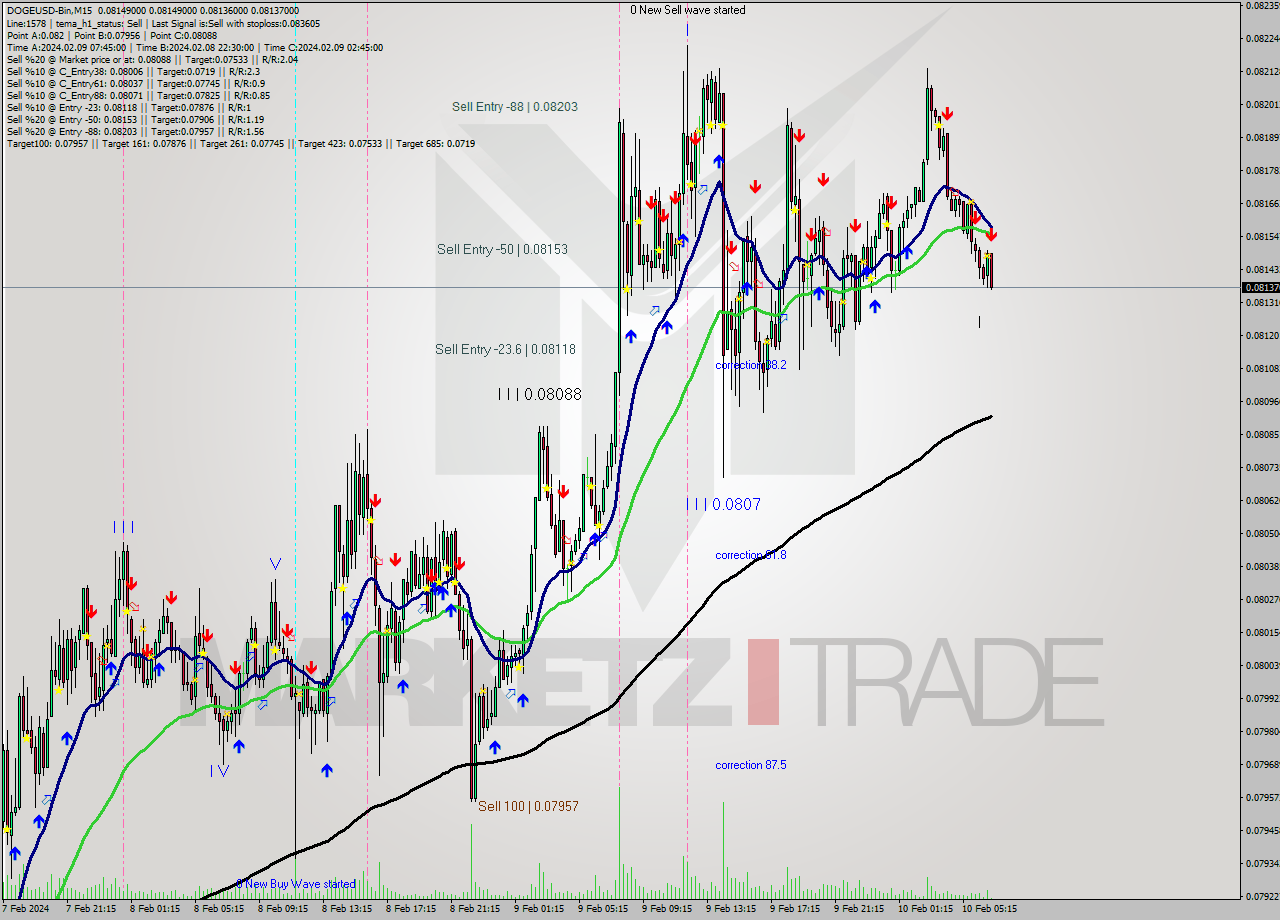This screenshot has height=920, width=1280.
Task: Click the 0.07968 price axis label
Action: (x=1261, y=764)
